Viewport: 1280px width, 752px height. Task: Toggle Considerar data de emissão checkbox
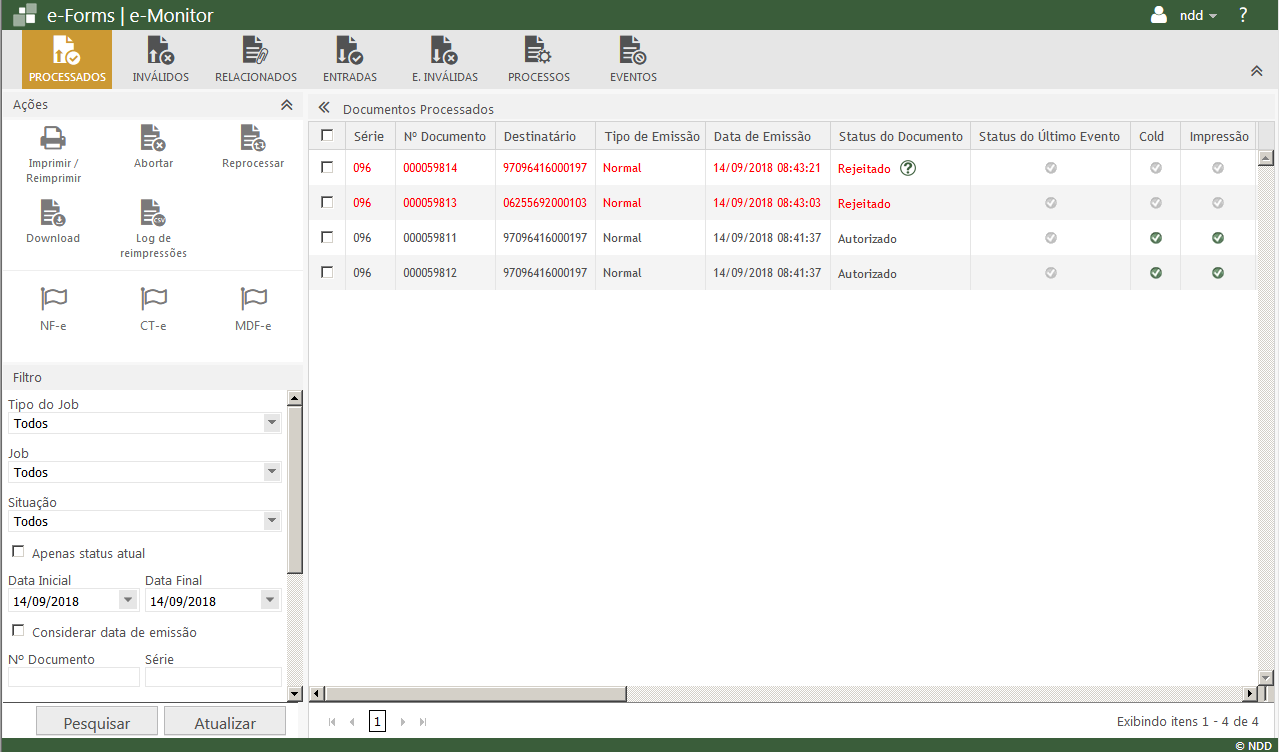tap(18, 631)
